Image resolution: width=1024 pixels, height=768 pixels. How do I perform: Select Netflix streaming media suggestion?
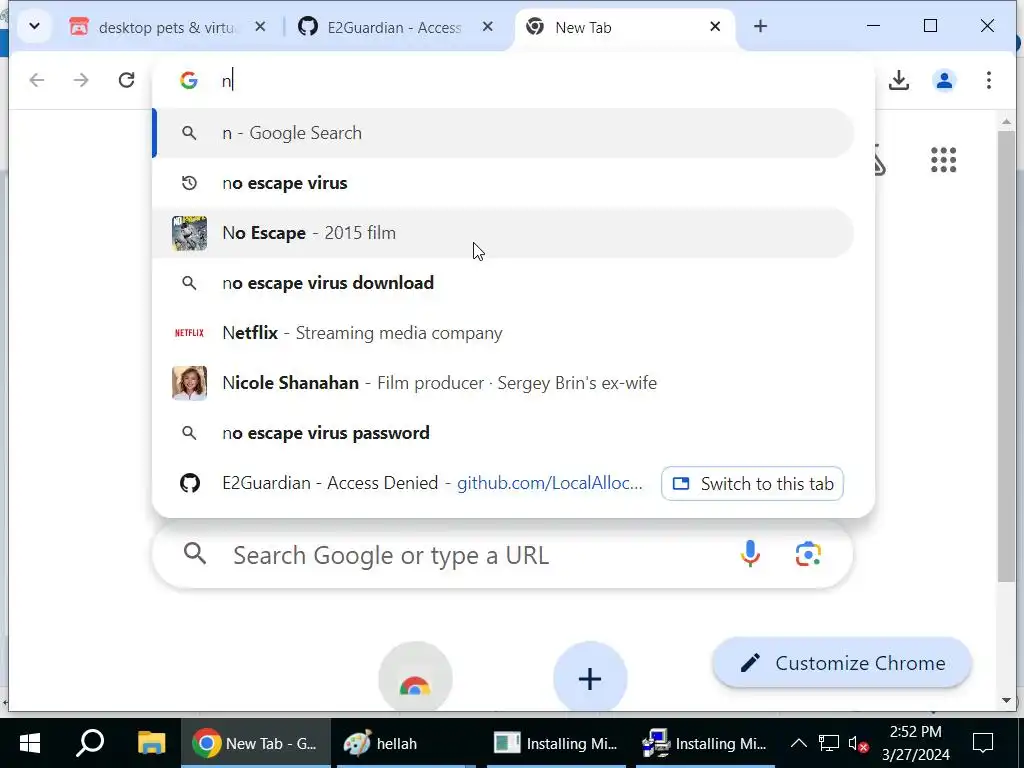click(x=504, y=333)
